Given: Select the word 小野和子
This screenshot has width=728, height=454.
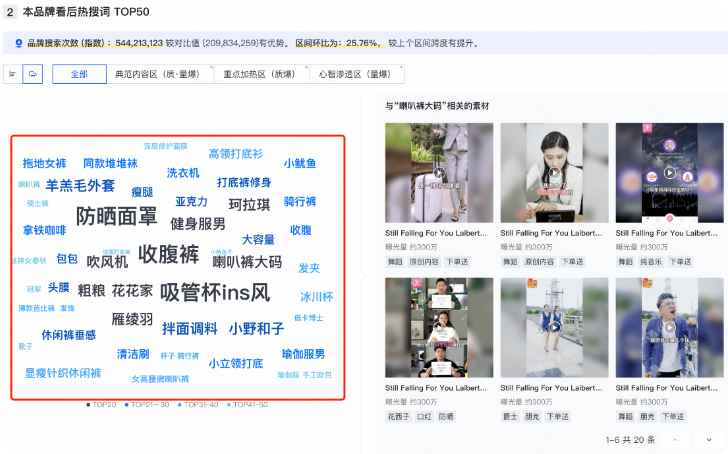Looking at the screenshot, I should [x=256, y=329].
